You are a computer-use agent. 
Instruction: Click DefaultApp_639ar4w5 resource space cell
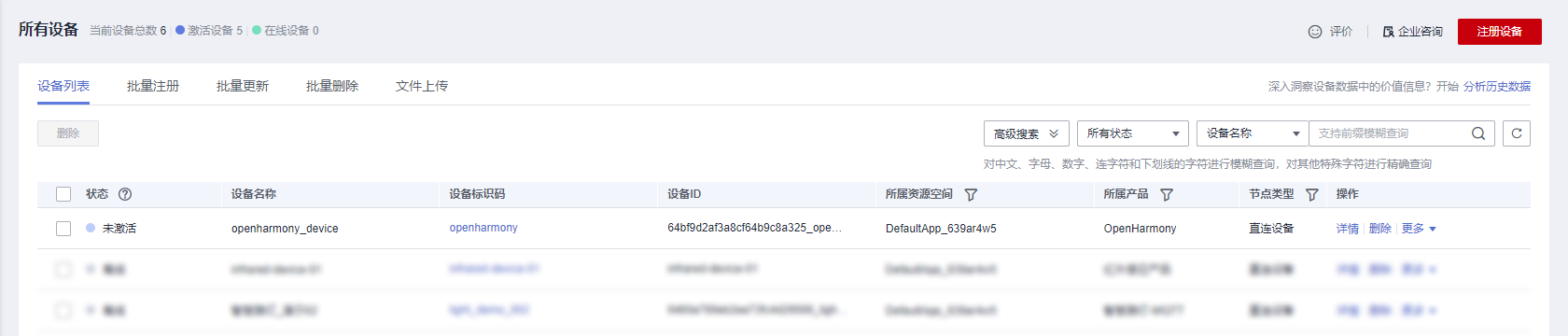tap(941, 229)
